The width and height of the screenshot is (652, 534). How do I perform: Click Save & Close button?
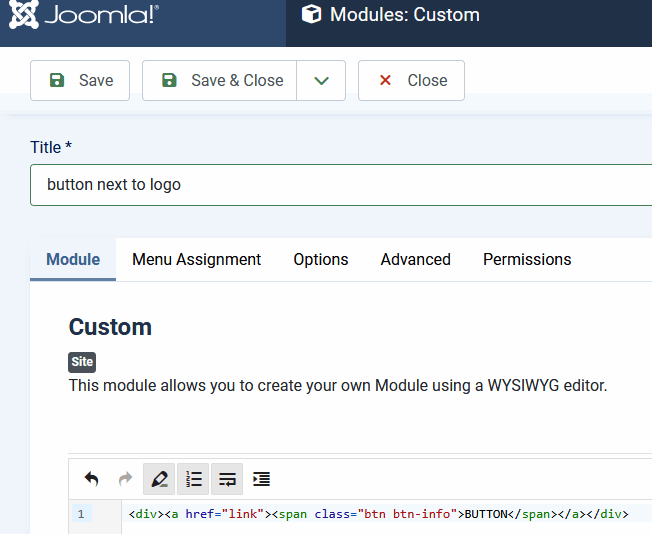tap(220, 81)
